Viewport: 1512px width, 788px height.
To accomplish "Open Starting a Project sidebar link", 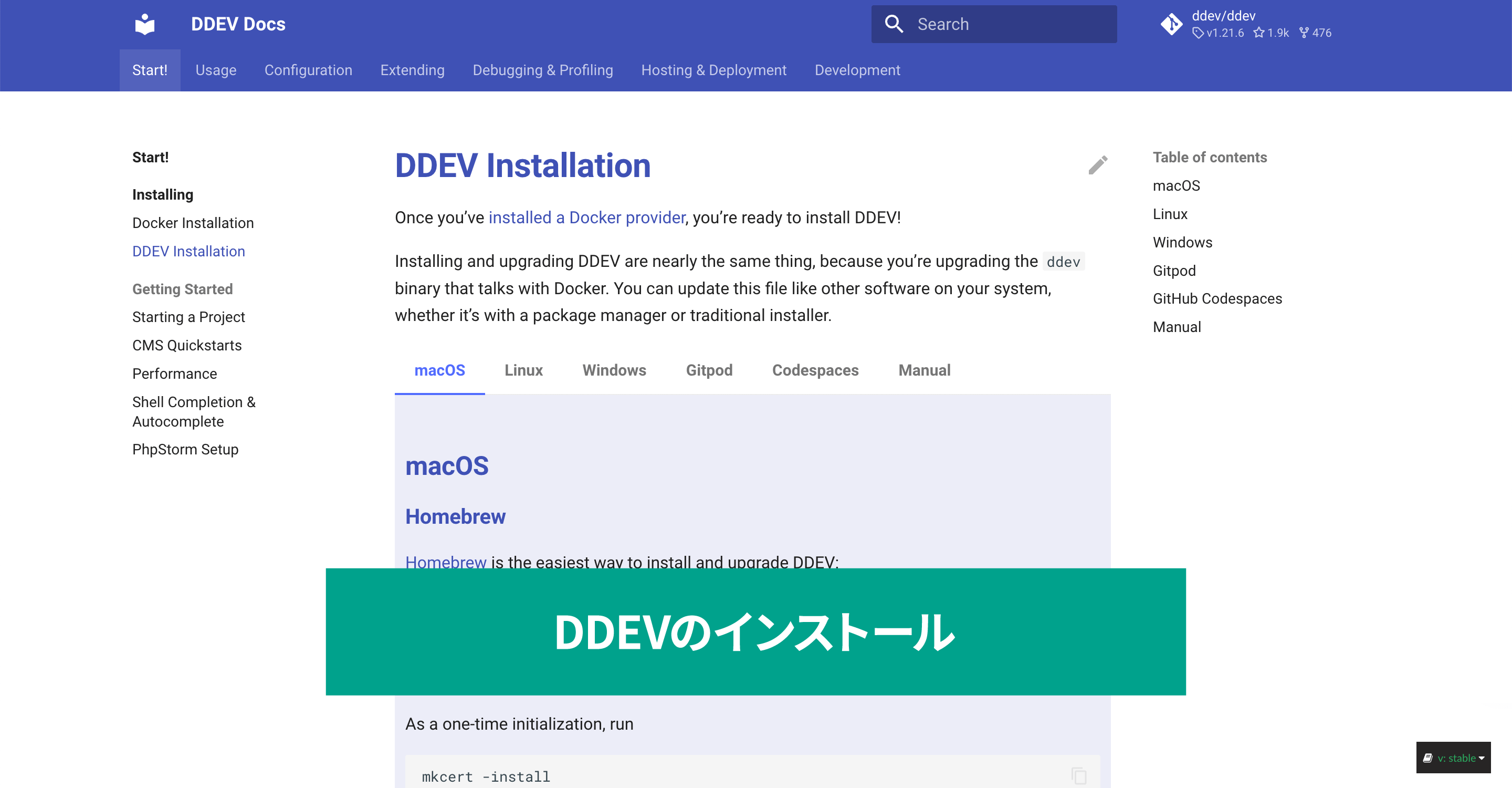I will point(188,317).
